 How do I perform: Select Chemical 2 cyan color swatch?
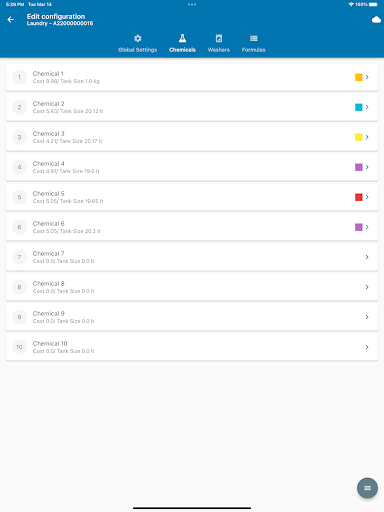coord(359,107)
